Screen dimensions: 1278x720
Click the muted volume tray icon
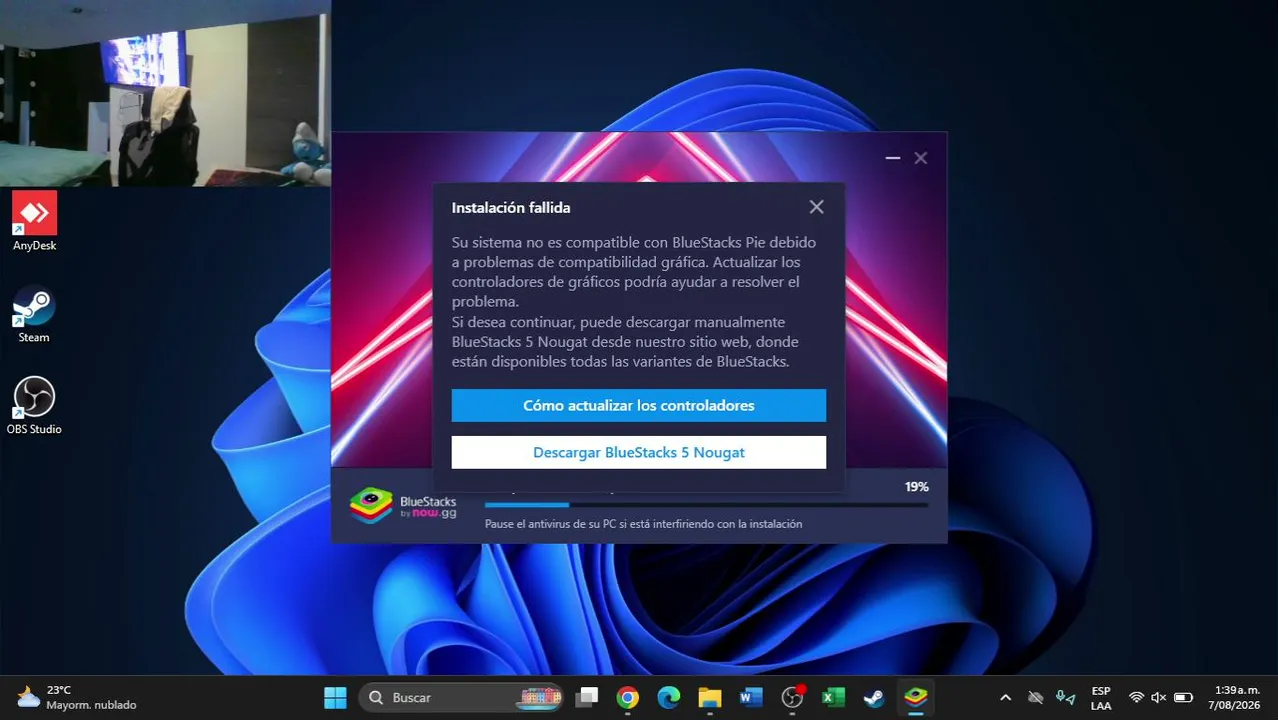[1159, 697]
